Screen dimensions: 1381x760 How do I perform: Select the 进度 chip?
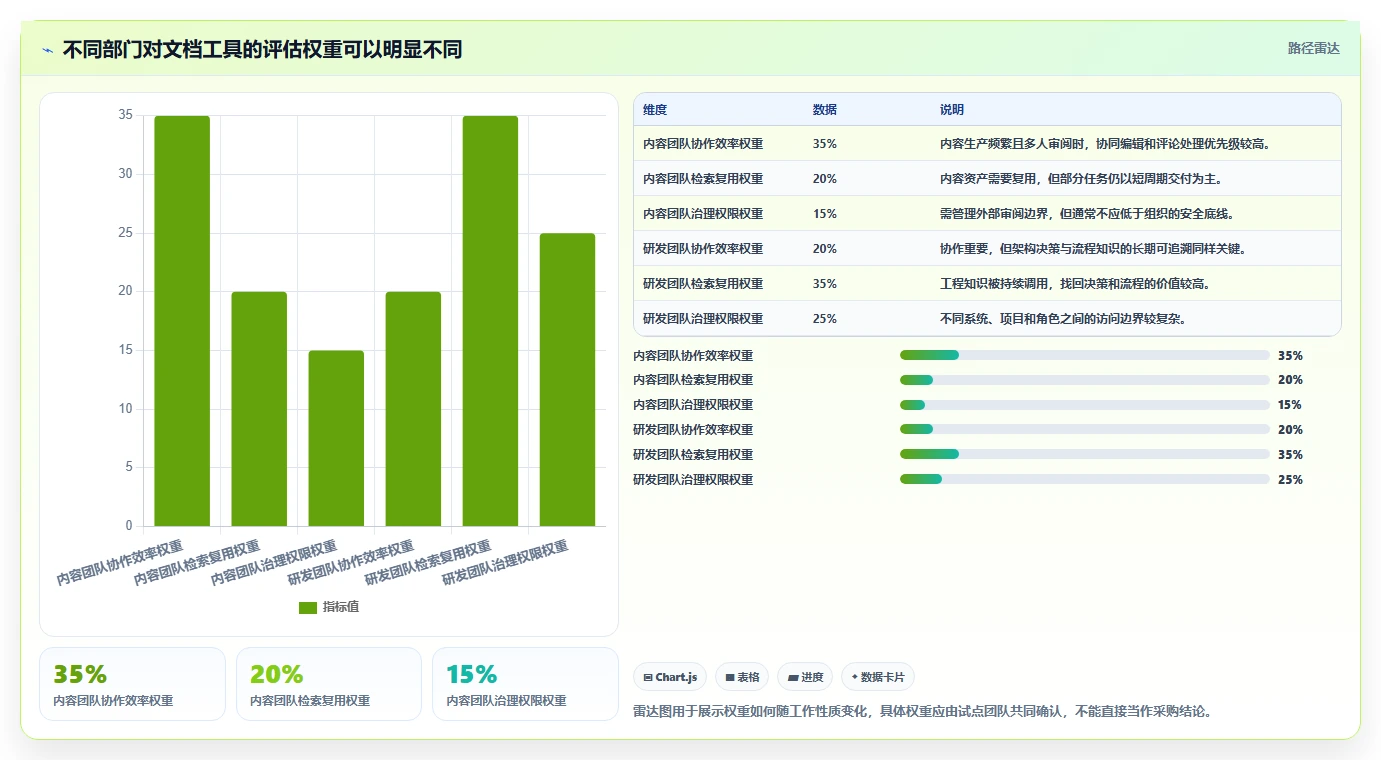pyautogui.click(x=805, y=677)
